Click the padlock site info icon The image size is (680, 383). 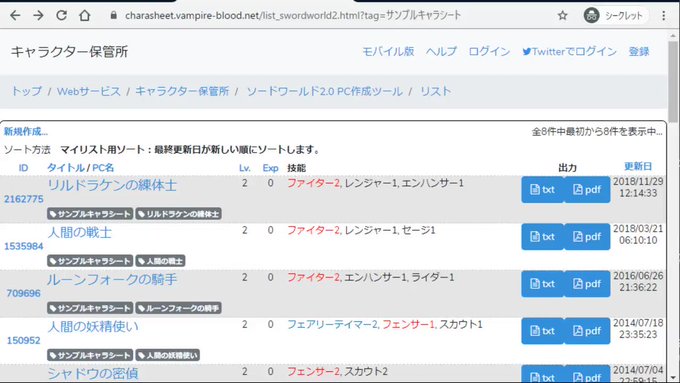pos(114,16)
